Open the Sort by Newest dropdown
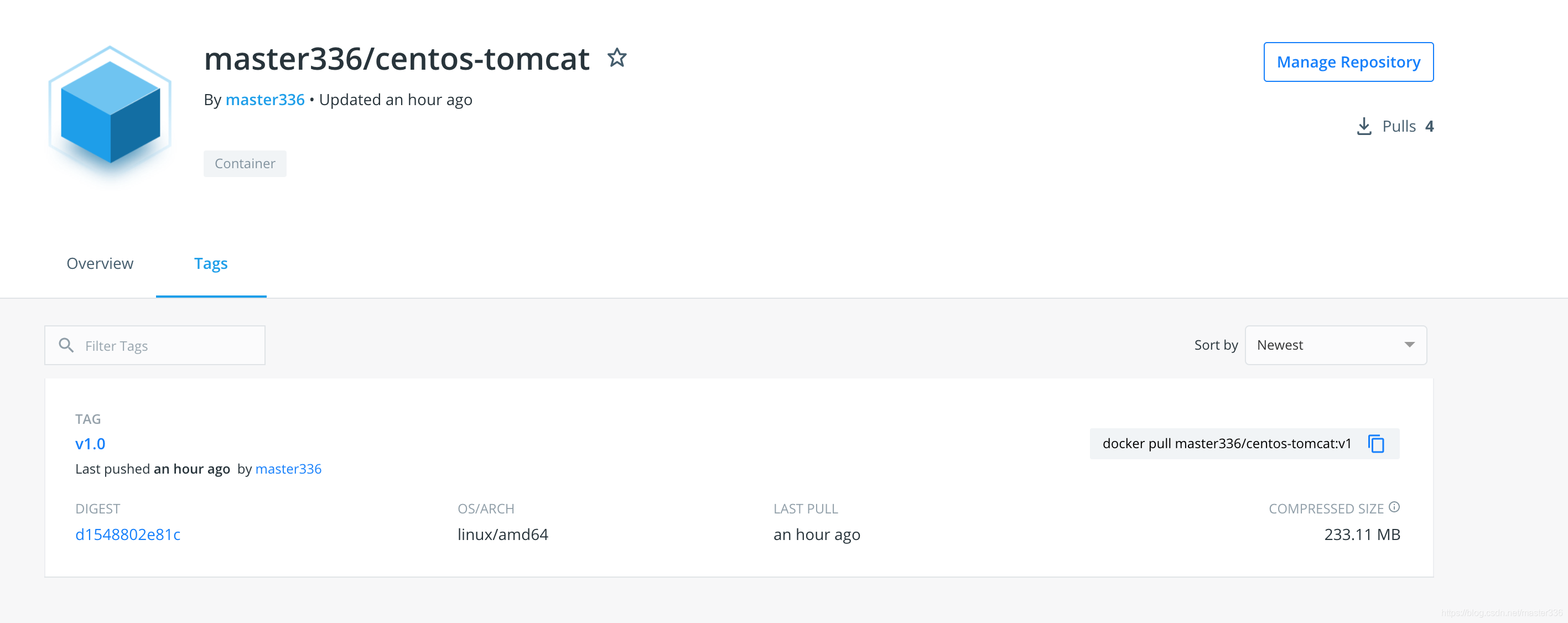 [1336, 345]
